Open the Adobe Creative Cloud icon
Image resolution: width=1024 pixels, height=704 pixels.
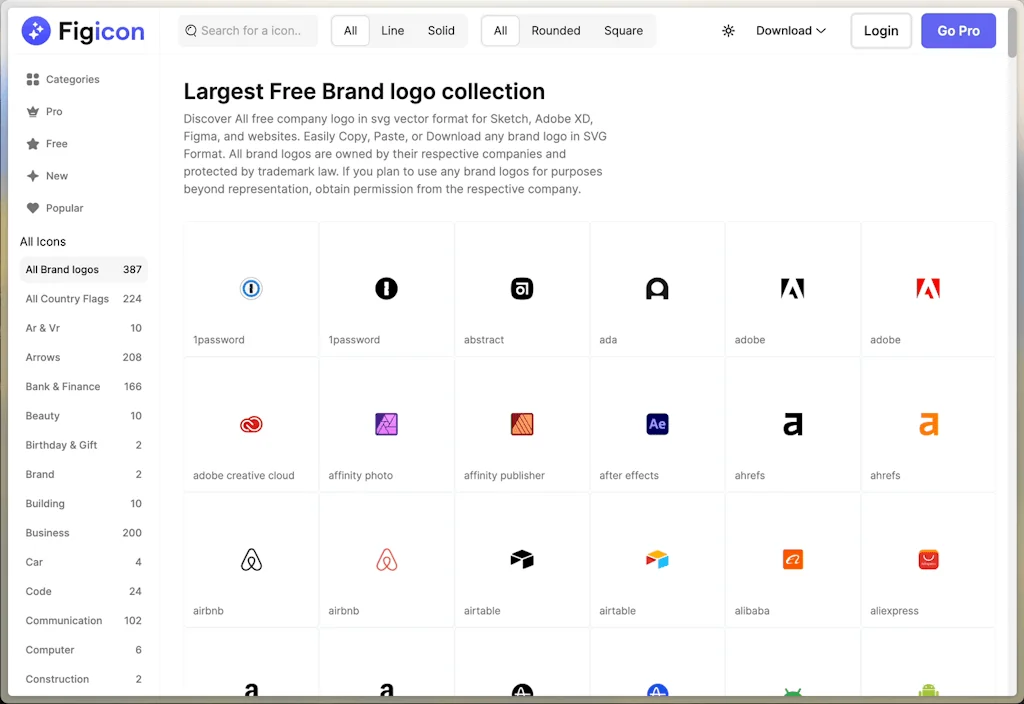tap(251, 424)
